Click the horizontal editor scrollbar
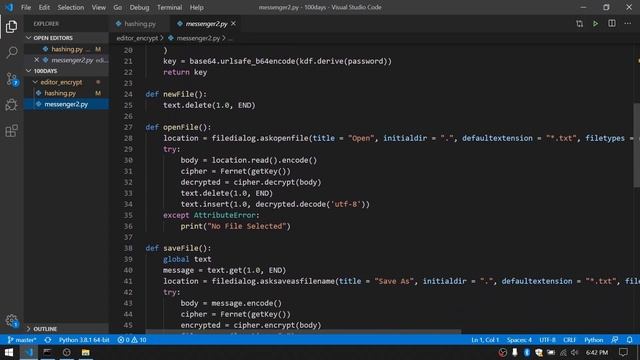640x360 pixels. point(303,332)
